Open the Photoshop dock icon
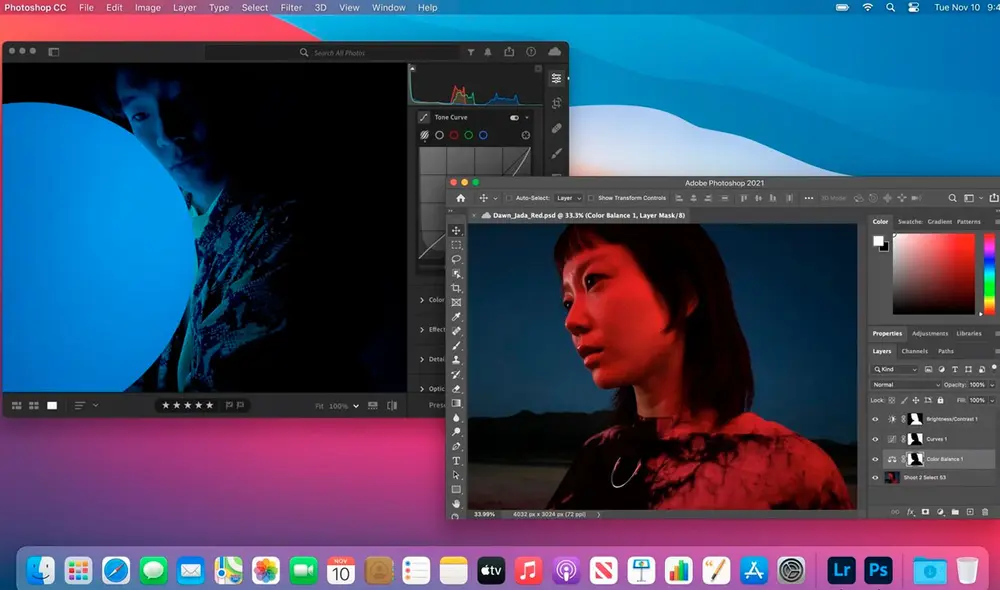Viewport: 1000px width, 590px height. pyautogui.click(x=878, y=570)
